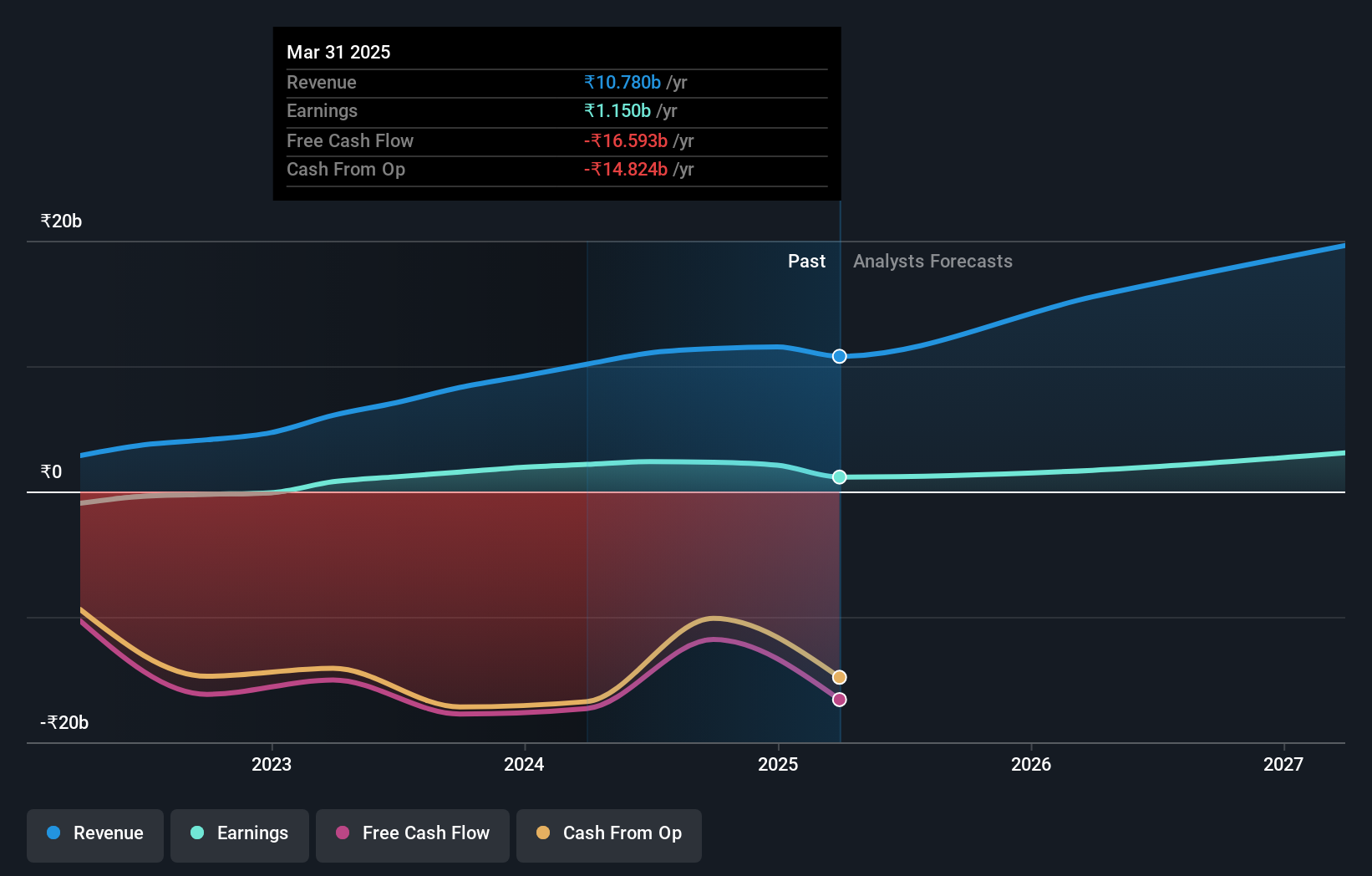Click the Mar 31 2025 tooltip date
This screenshot has width=1372, height=876.
click(338, 52)
